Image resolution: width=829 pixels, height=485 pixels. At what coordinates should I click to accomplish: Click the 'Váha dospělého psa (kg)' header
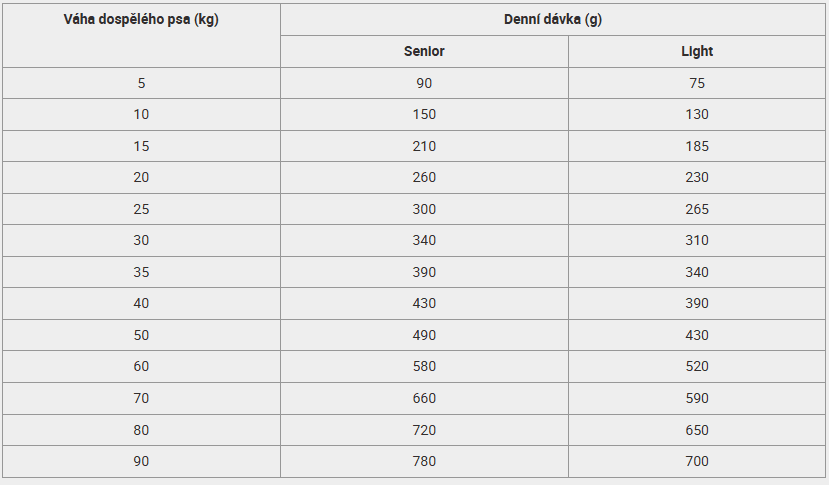tap(141, 19)
